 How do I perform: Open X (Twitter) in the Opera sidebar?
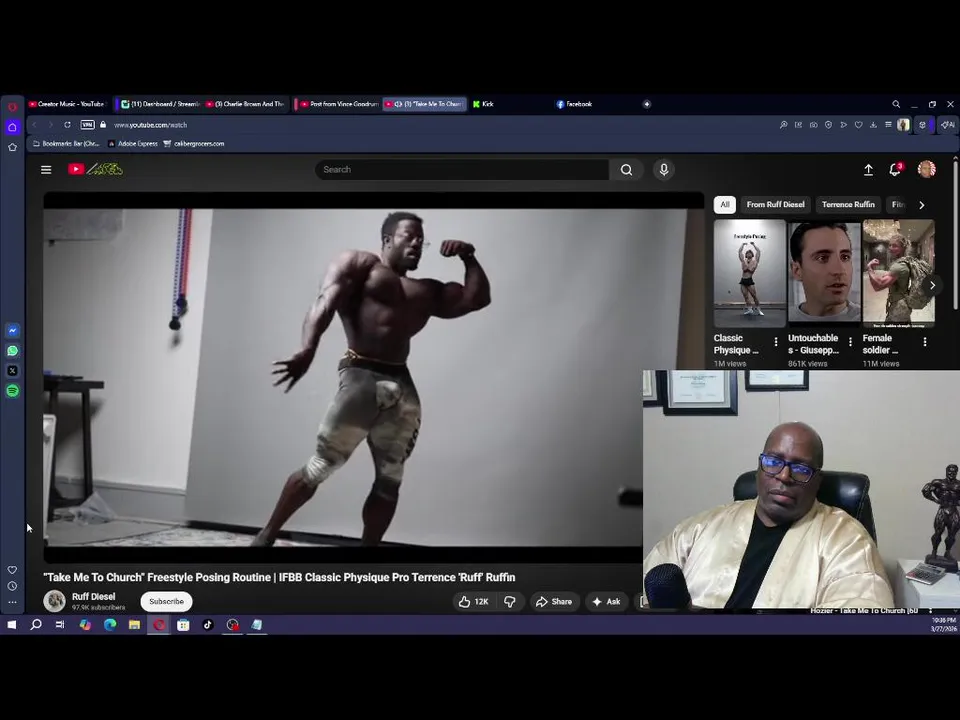coord(13,371)
